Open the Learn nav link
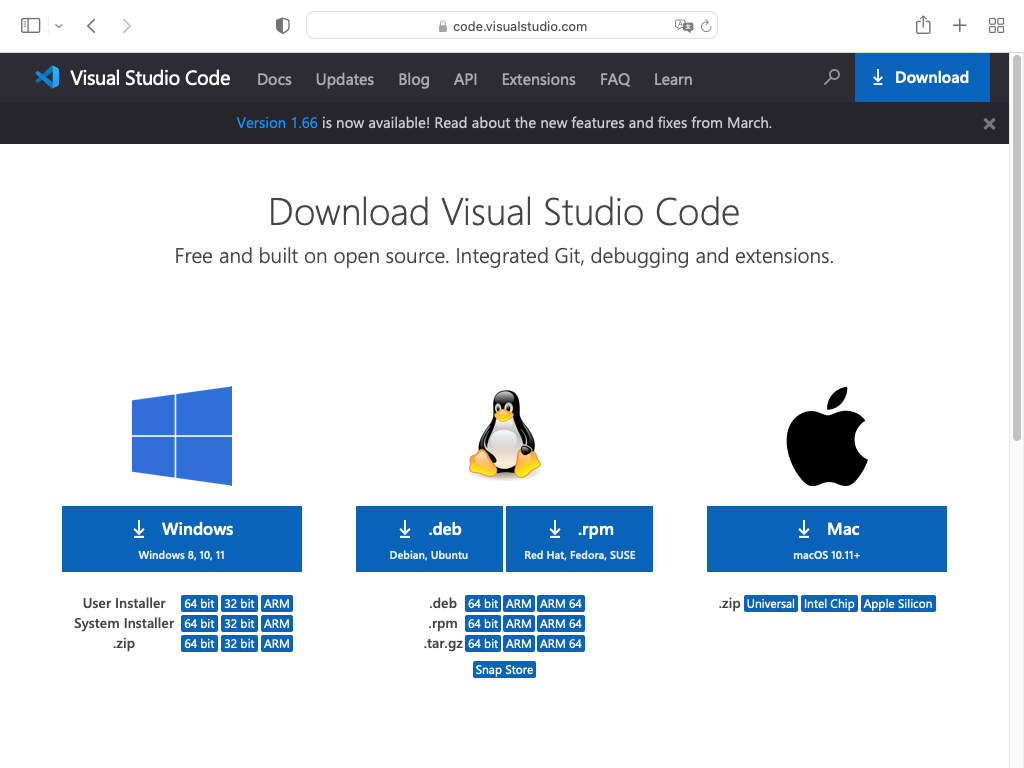This screenshot has height=768, width=1024. (x=673, y=80)
